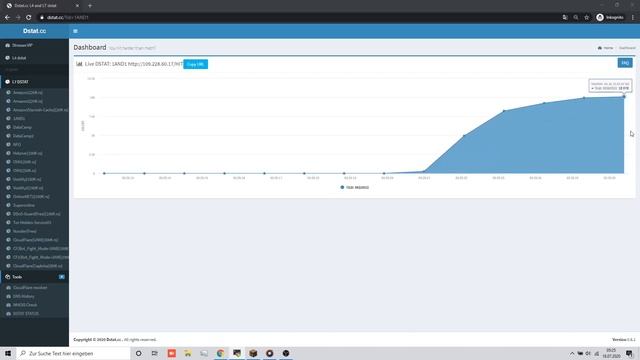Select the Superonline server entry

24,205
